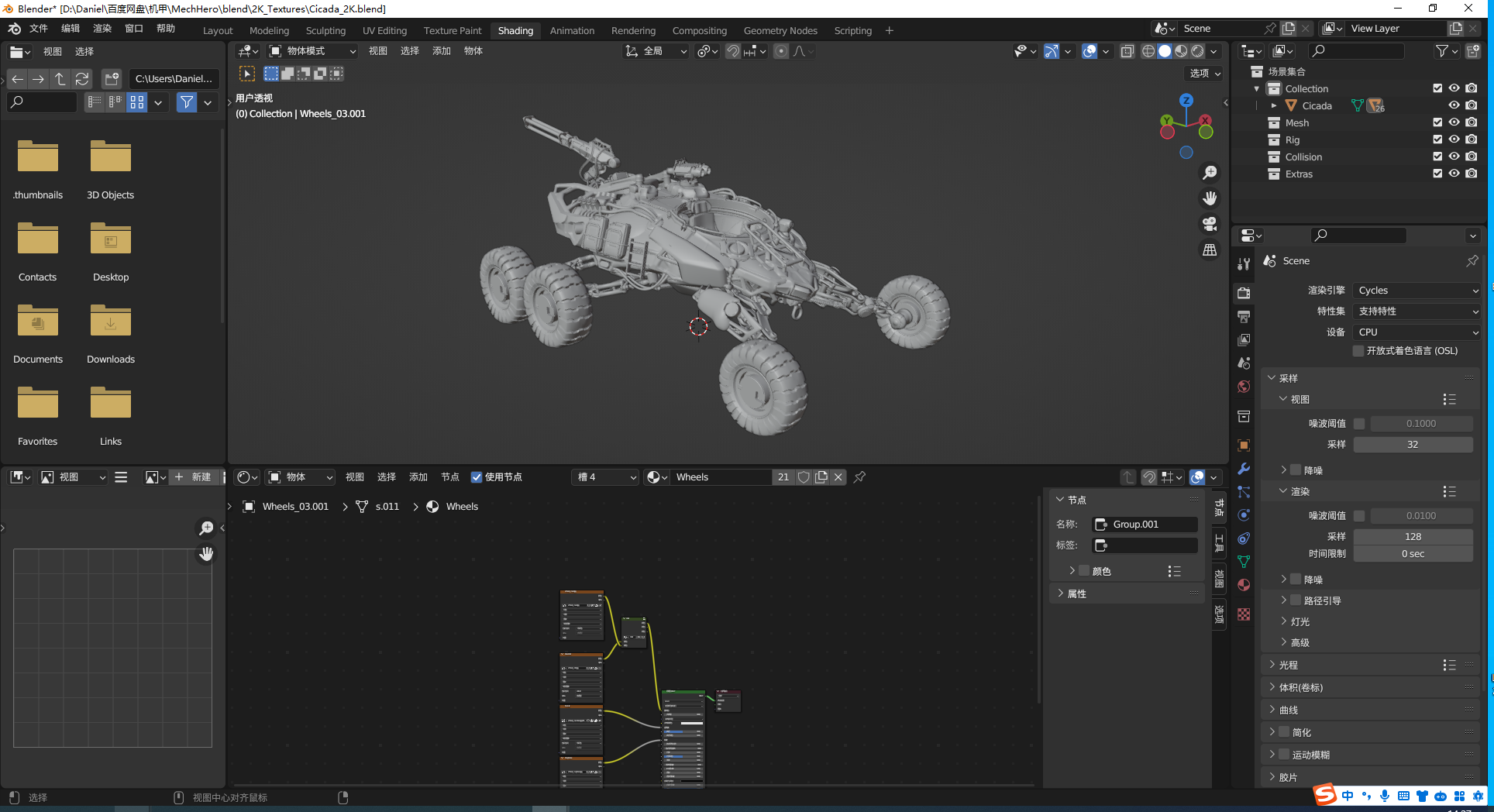Uncheck the Use Nodes checkbox
The width and height of the screenshot is (1494, 812).
(477, 477)
